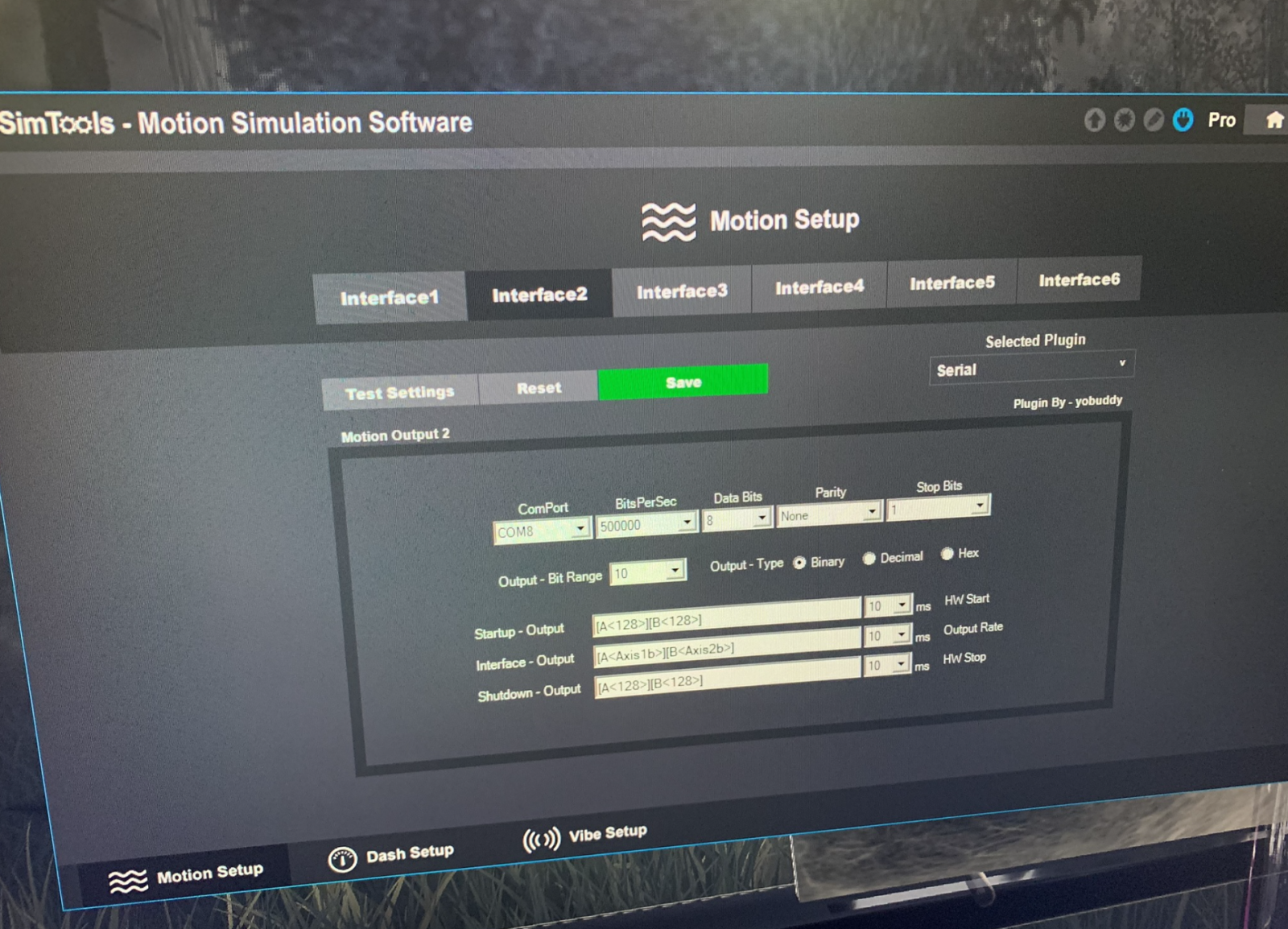Image resolution: width=1288 pixels, height=929 pixels.
Task: Open the Parity dropdown showing None
Action: (828, 514)
